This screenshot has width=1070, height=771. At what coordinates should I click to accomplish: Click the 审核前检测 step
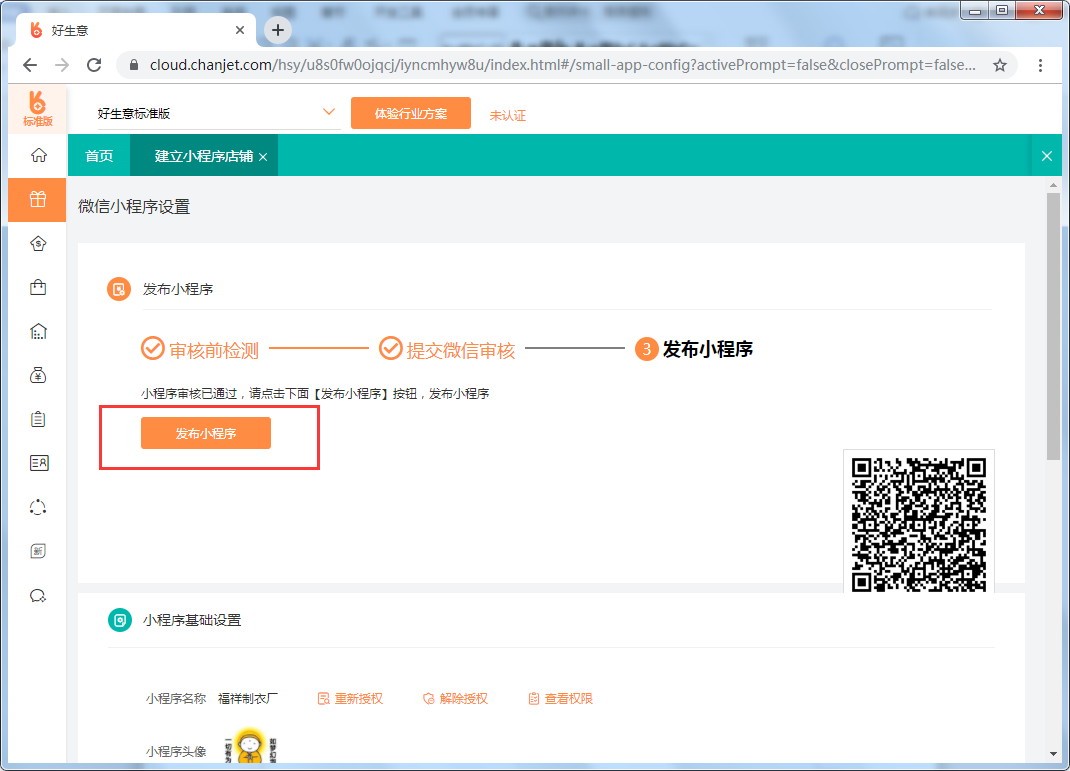pyautogui.click(x=200, y=349)
